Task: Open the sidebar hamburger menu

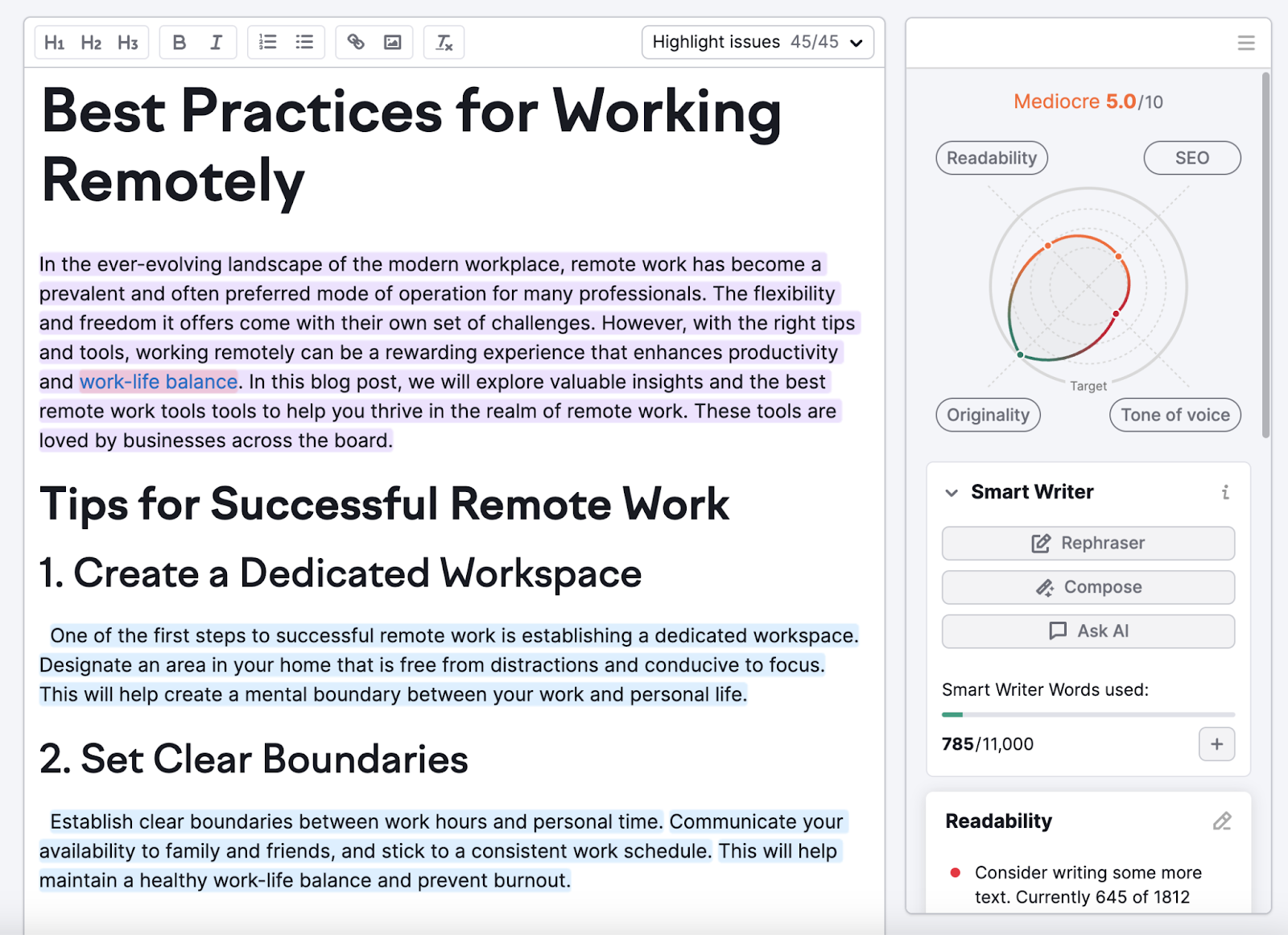Action: point(1245,43)
